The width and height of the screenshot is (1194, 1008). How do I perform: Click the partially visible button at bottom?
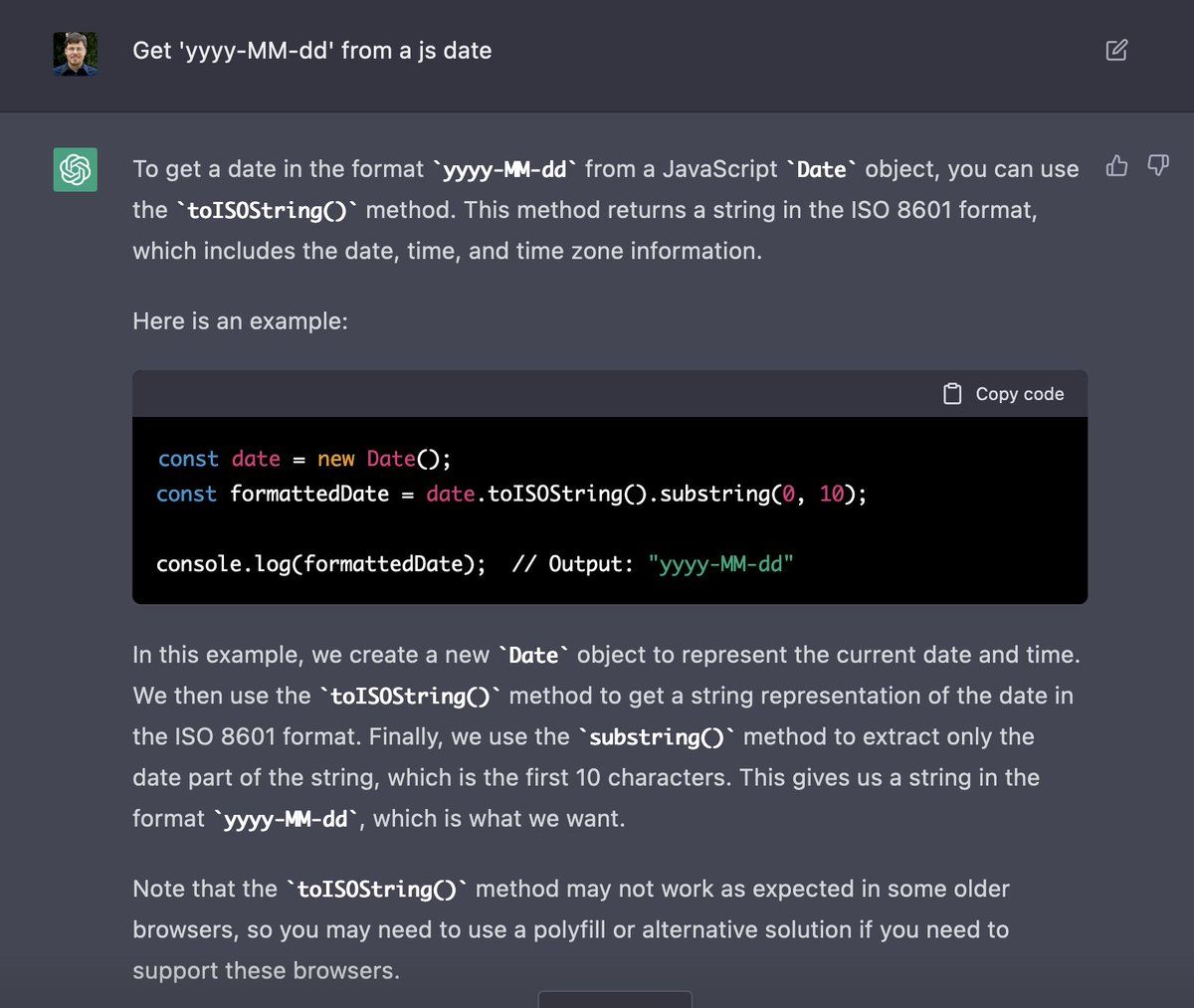coord(615,999)
